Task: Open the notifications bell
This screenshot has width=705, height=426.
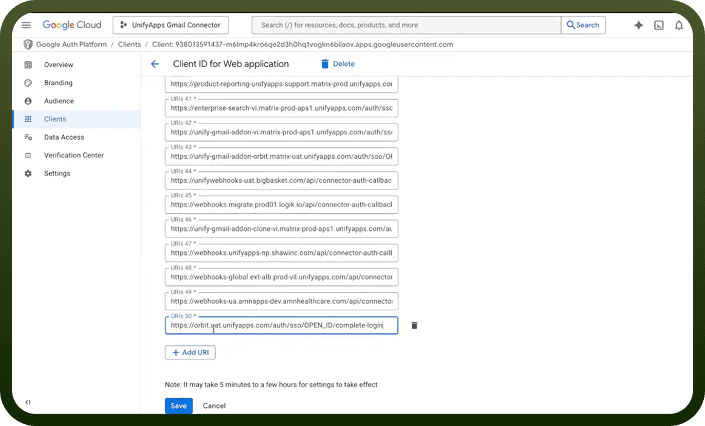Action: click(679, 25)
